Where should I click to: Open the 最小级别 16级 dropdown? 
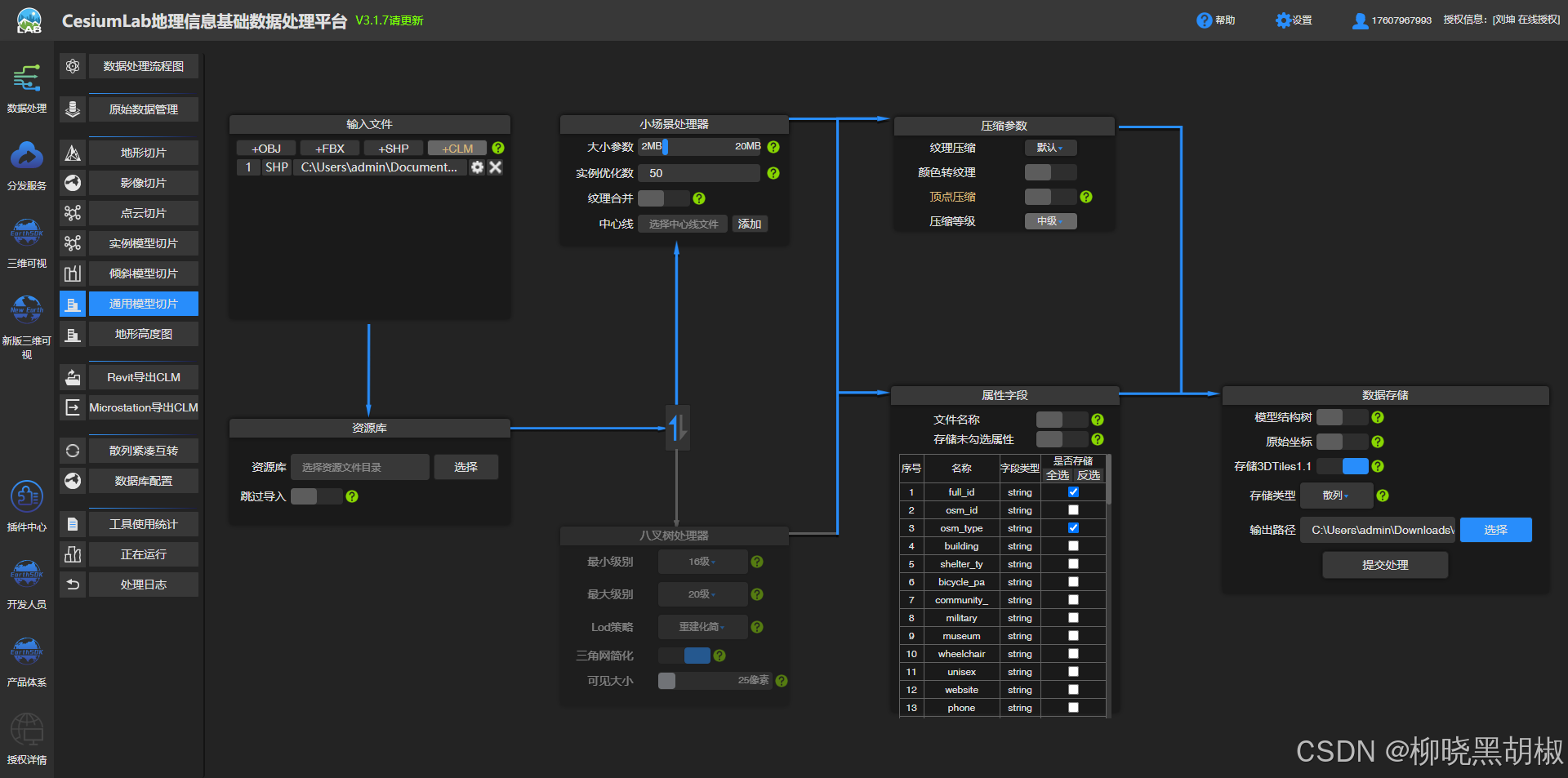coord(702,562)
